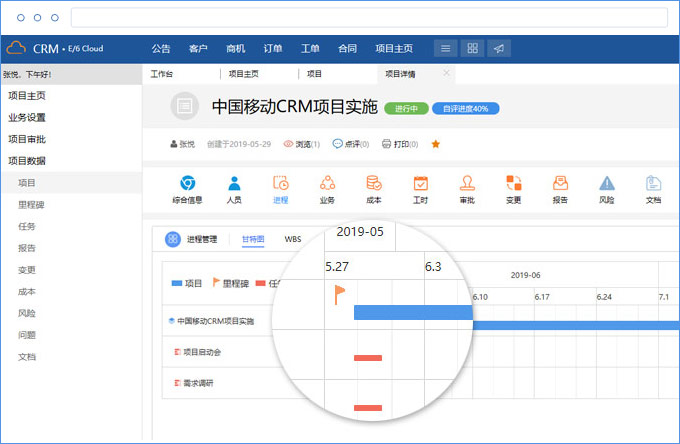The image size is (680, 444).
Task: Click the 变更 change icon
Action: click(513, 184)
